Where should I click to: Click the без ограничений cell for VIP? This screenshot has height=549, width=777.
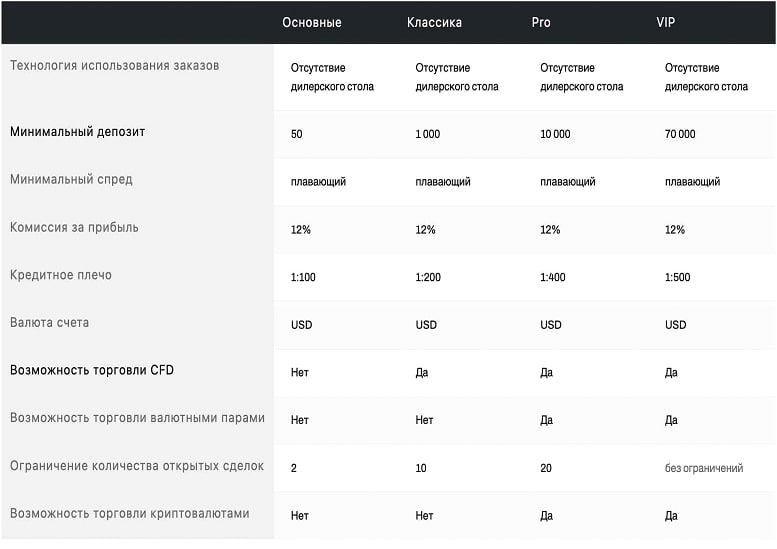(x=703, y=468)
